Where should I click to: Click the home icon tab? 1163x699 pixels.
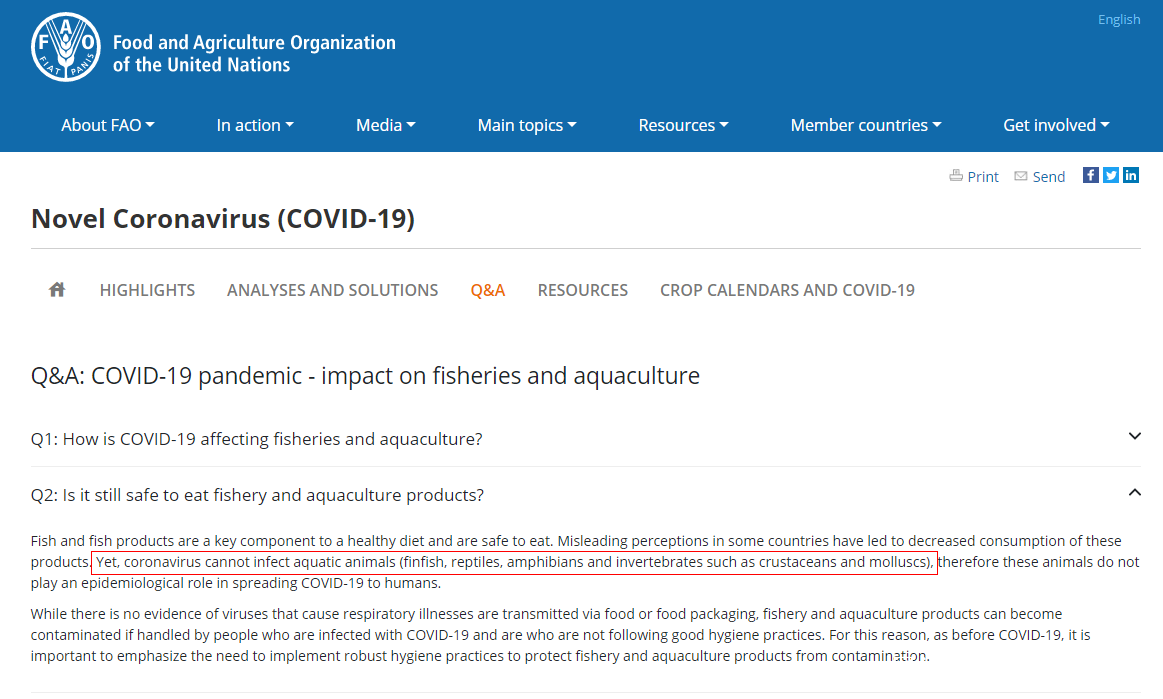(x=57, y=290)
